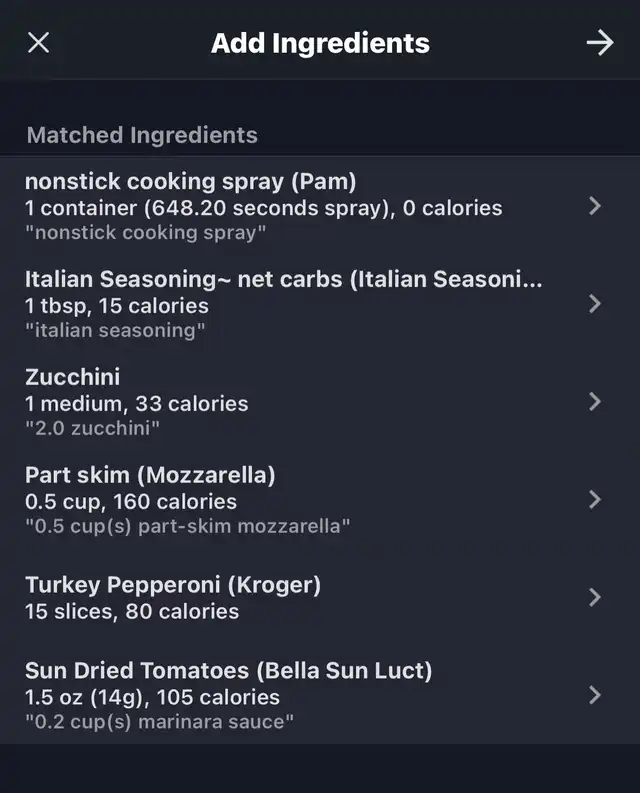This screenshot has height=793, width=640.
Task: Open Part skim (Mozzarella) chevron arrow
Action: click(x=595, y=500)
